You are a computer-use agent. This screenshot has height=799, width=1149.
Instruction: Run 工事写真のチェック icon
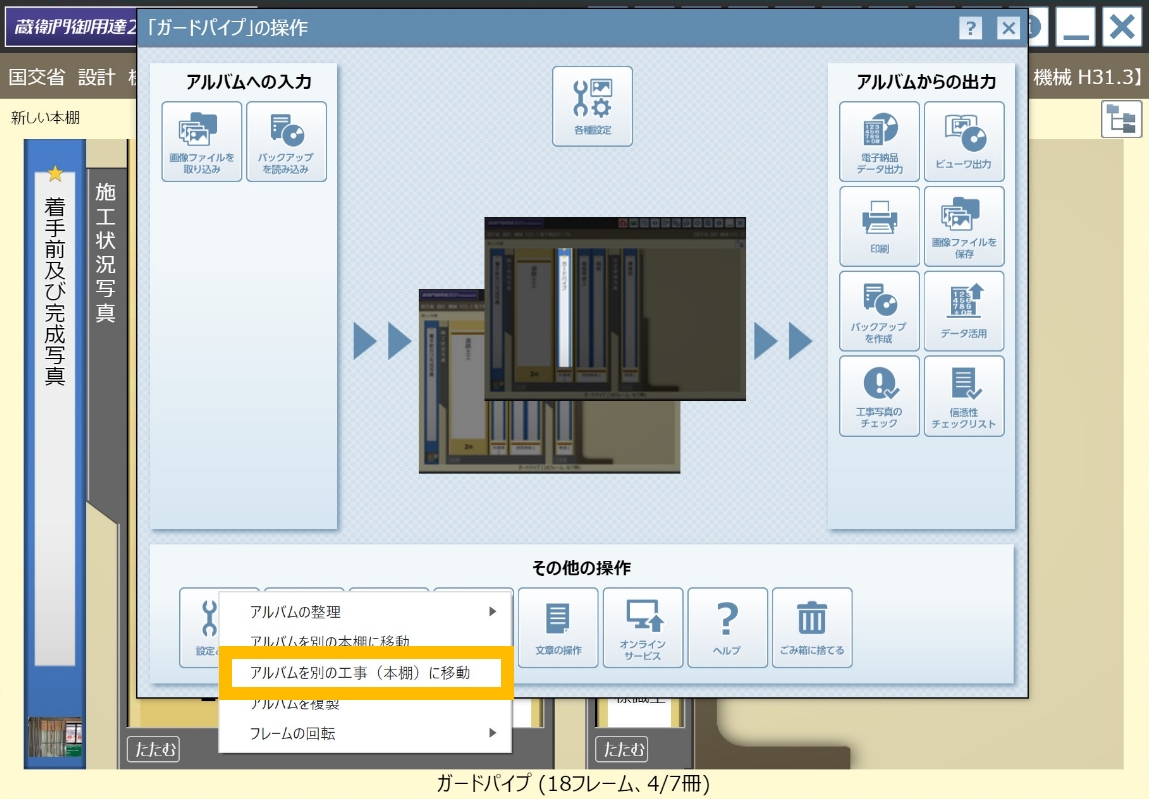879,397
